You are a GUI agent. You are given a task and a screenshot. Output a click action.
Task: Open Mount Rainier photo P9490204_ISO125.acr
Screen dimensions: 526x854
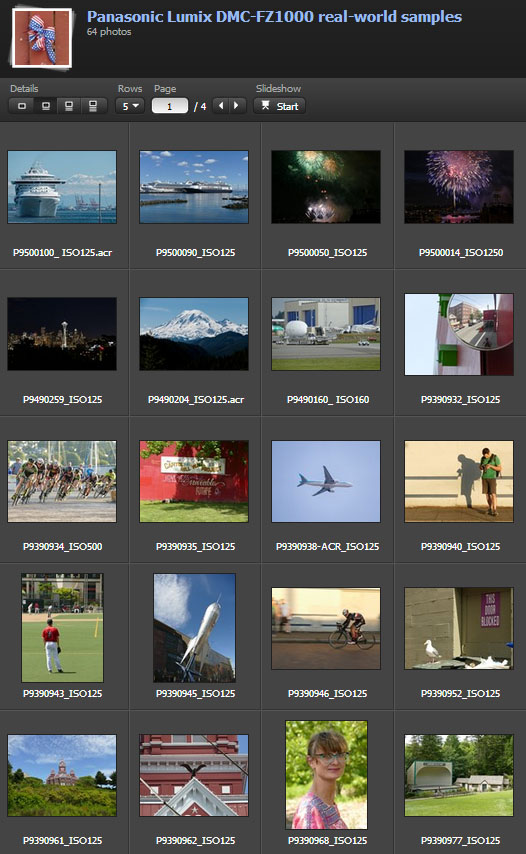[194, 334]
